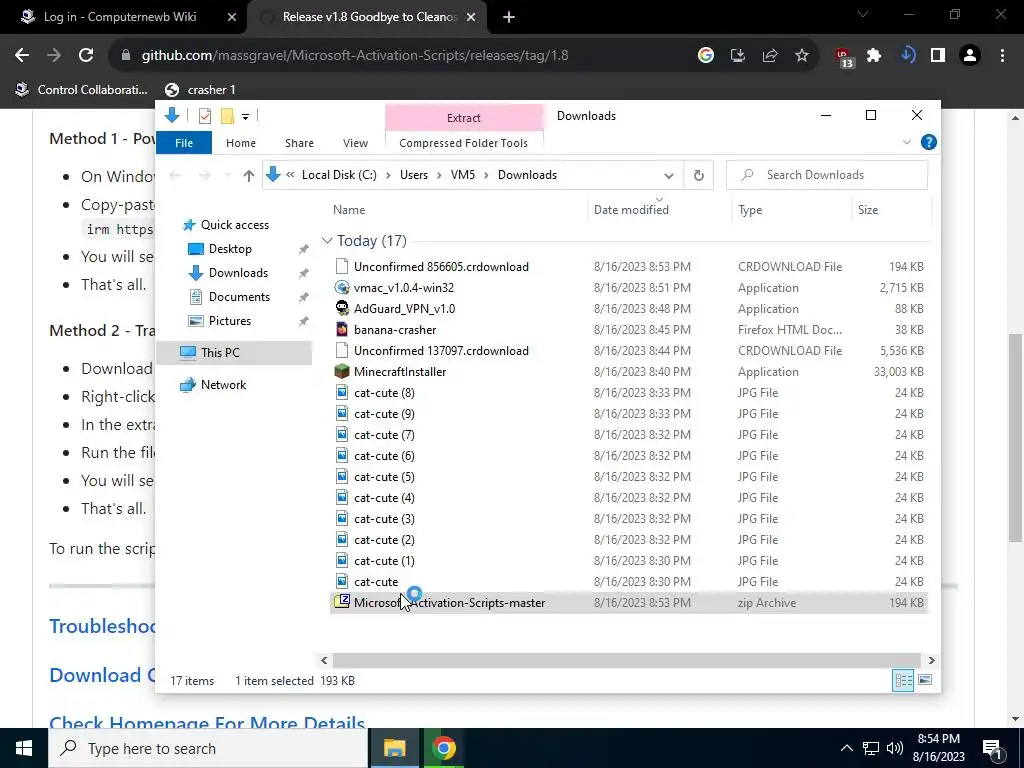Click the Explorer help question mark icon

[928, 142]
